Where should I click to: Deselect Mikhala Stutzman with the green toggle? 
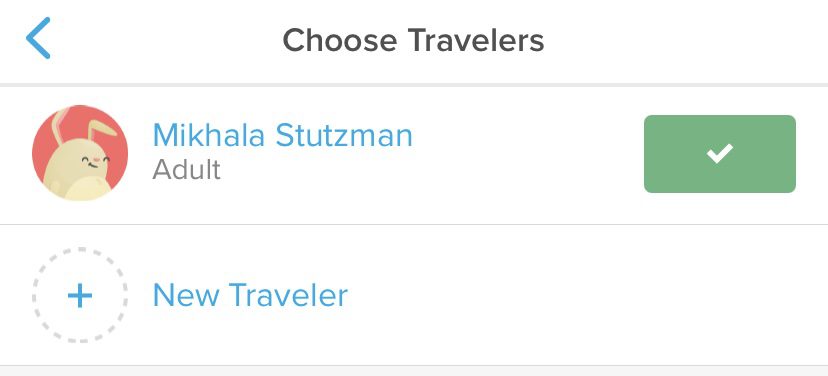(x=720, y=154)
